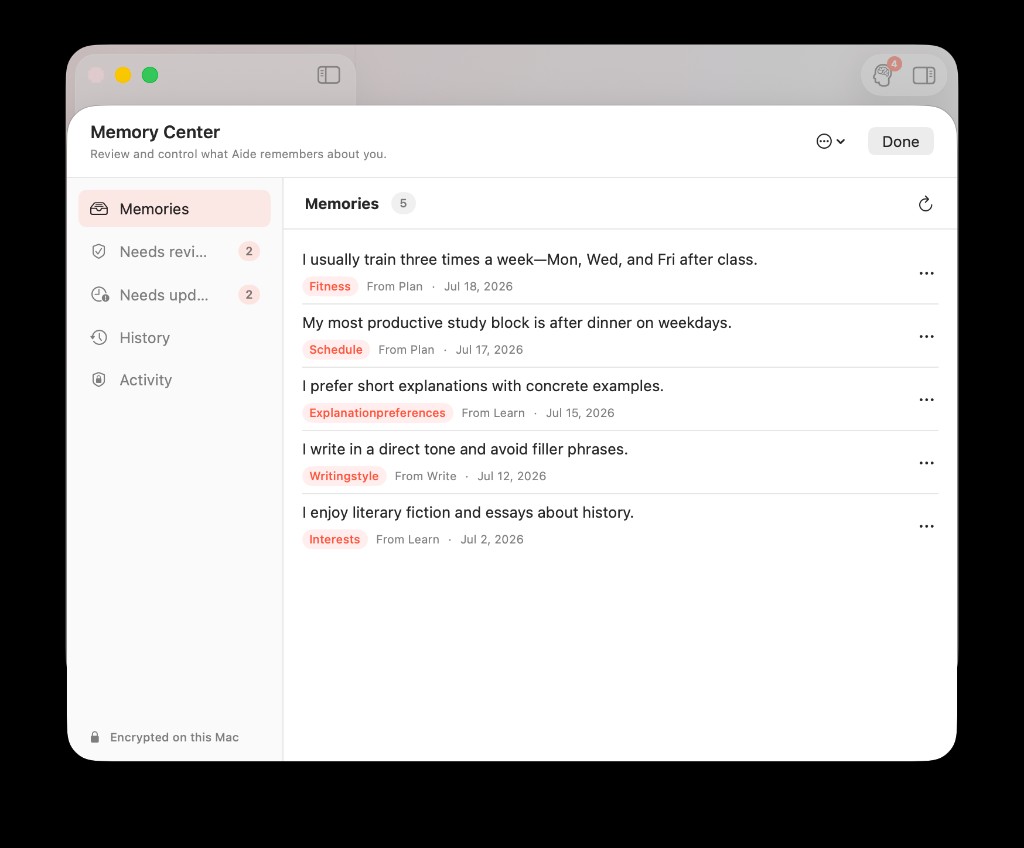Switch to the History sidebar tab
1024x848 pixels.
click(174, 337)
